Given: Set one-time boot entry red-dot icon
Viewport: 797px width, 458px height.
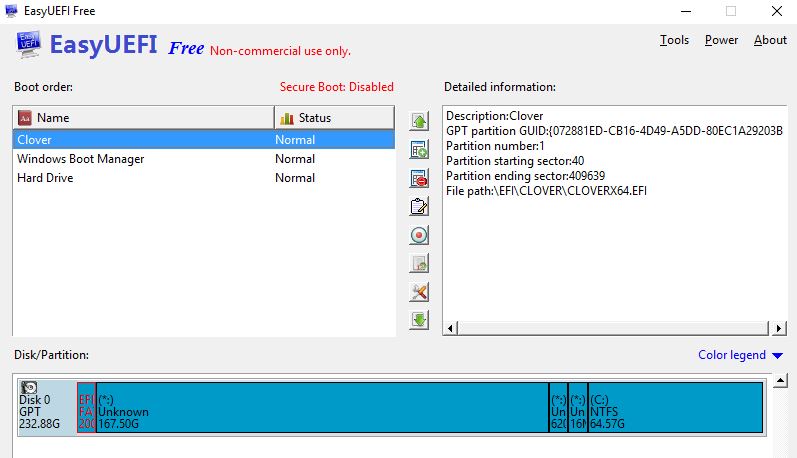Looking at the screenshot, I should (x=419, y=235).
